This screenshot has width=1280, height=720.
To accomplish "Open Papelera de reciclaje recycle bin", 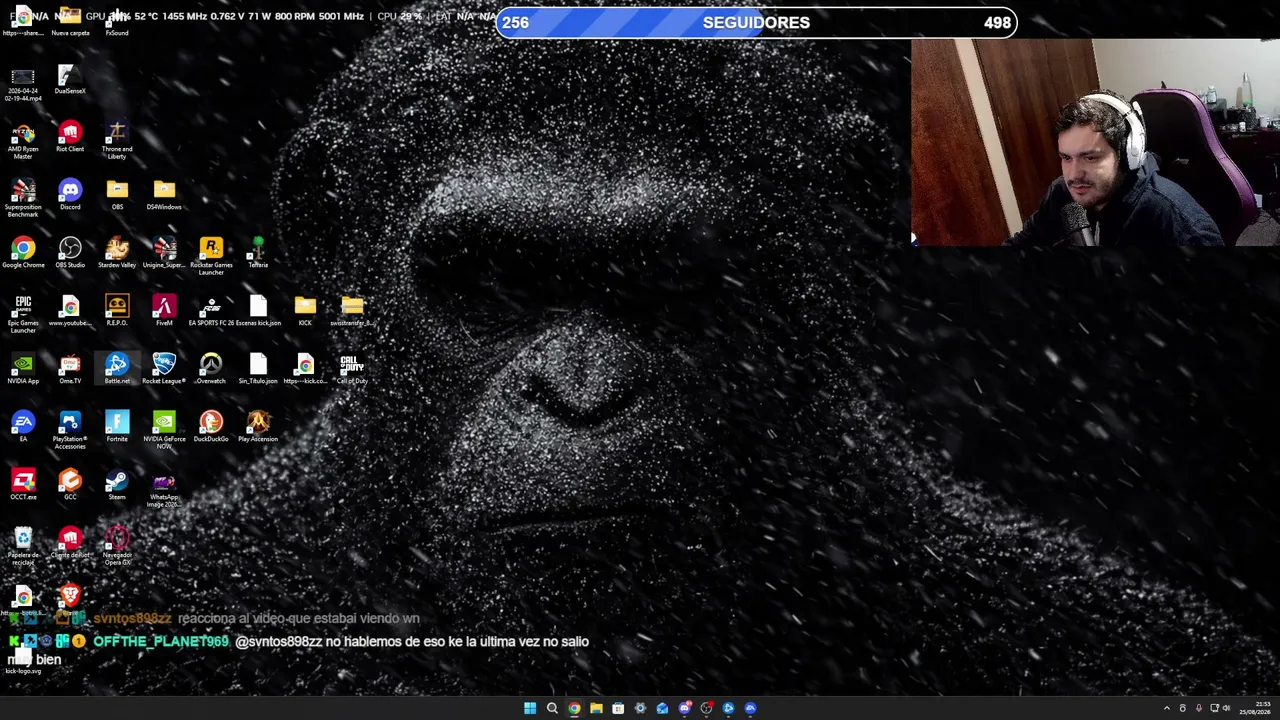I will coord(23,547).
